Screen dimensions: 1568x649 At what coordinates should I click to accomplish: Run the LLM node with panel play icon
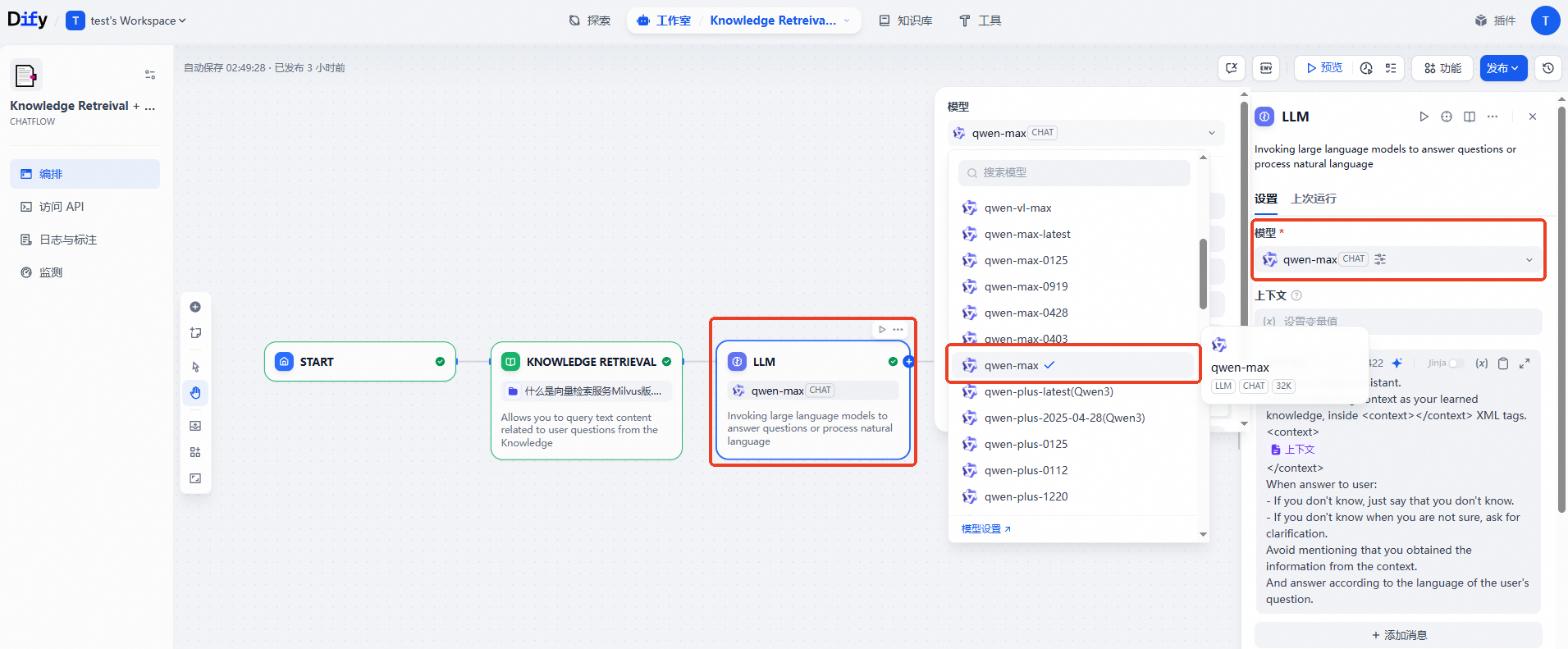[1424, 117]
